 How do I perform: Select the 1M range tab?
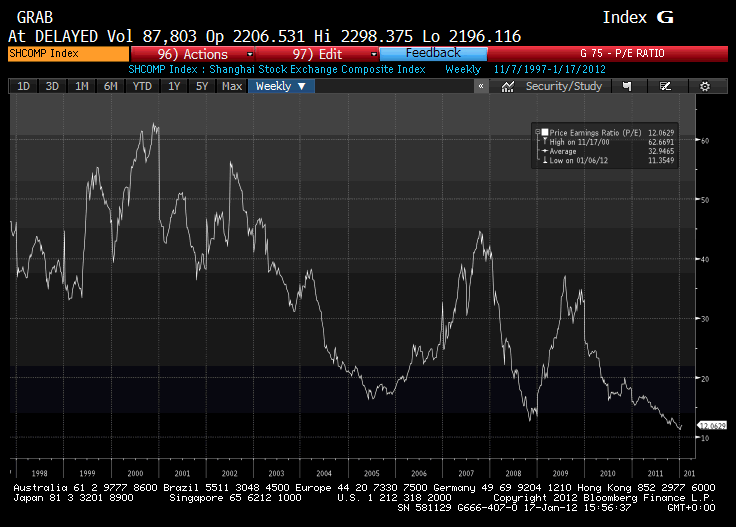pyautogui.click(x=82, y=86)
